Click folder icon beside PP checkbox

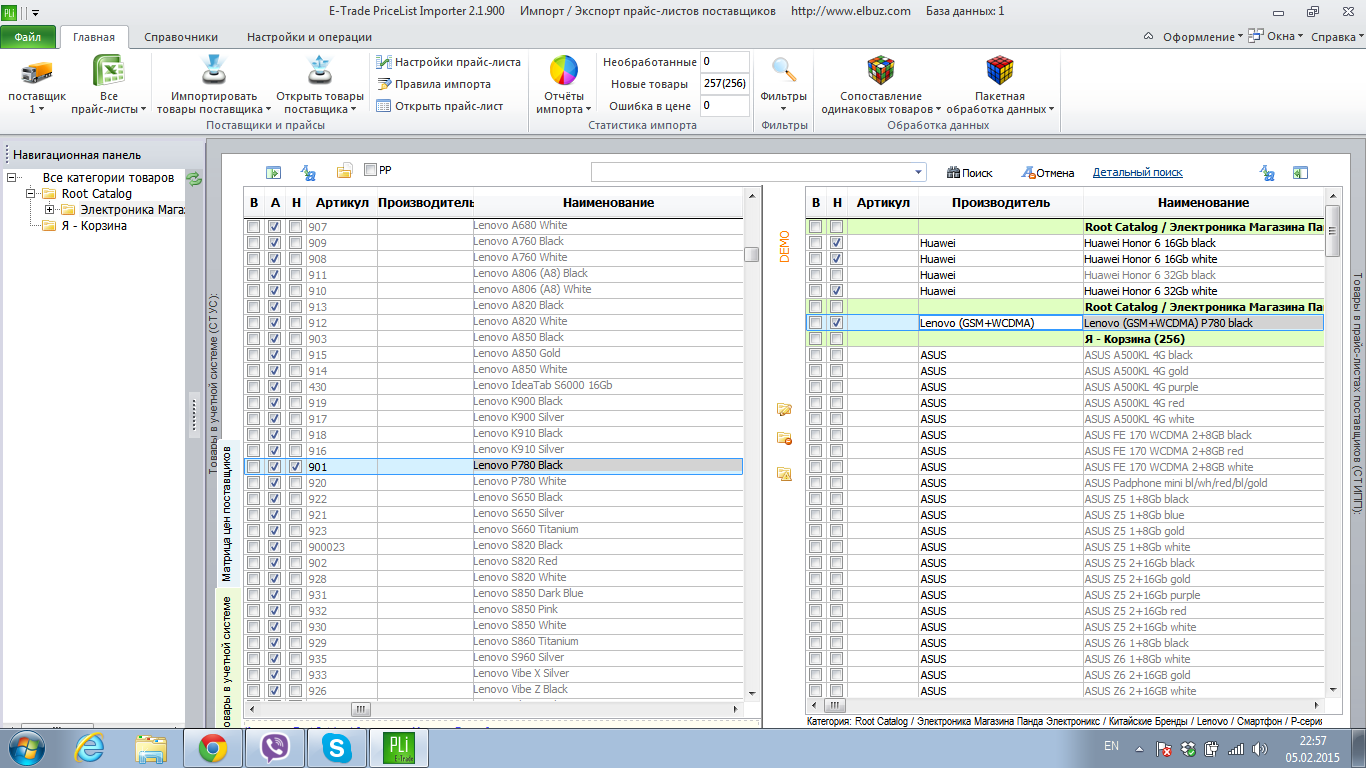click(344, 171)
